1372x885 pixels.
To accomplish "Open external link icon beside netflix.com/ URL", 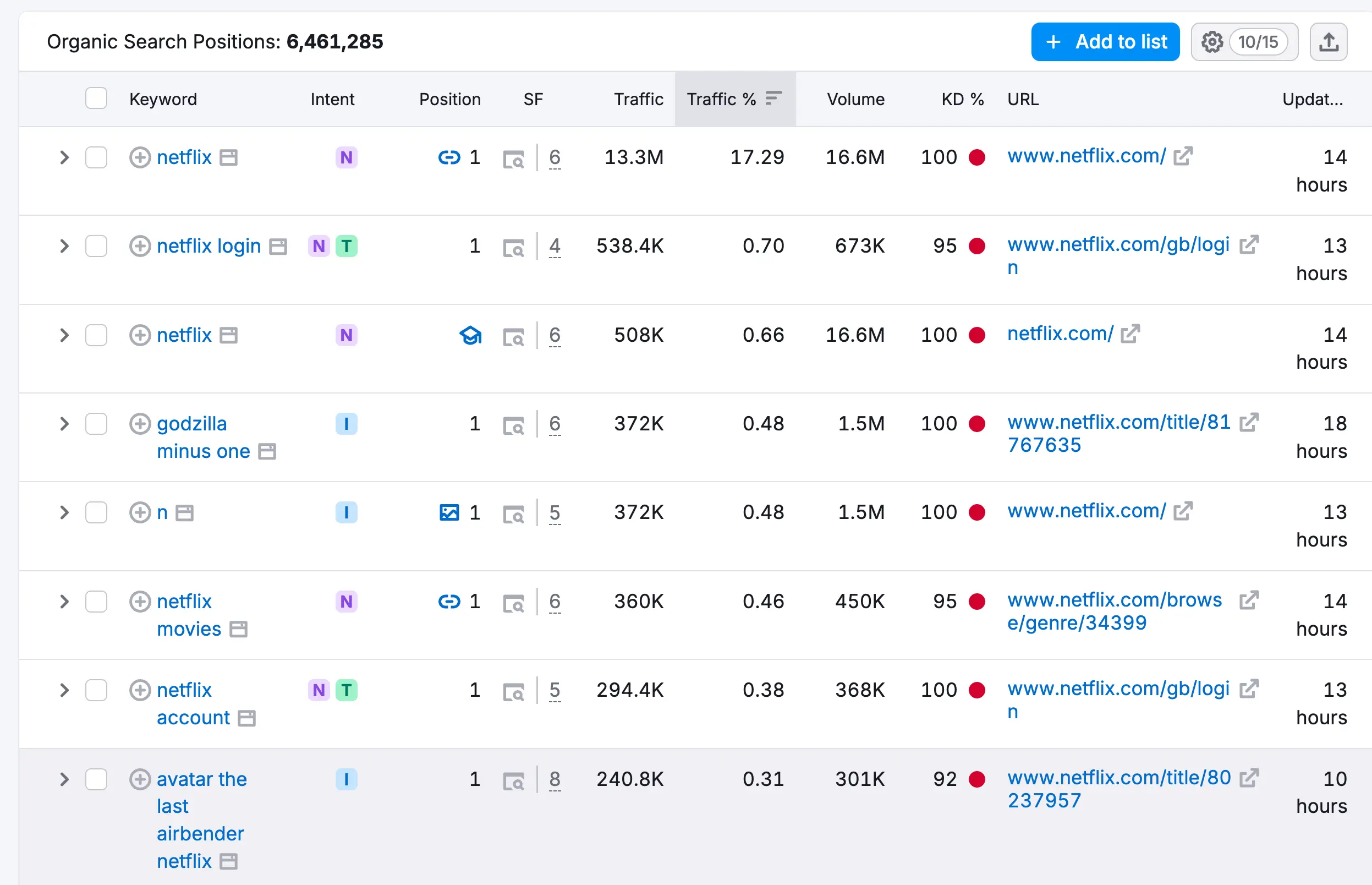I will pos(1129,334).
